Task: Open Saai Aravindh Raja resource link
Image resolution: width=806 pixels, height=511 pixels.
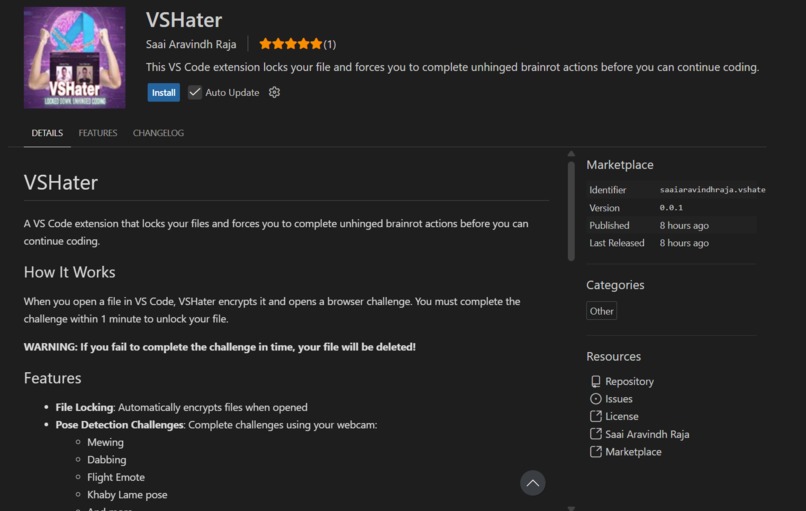Action: point(647,434)
